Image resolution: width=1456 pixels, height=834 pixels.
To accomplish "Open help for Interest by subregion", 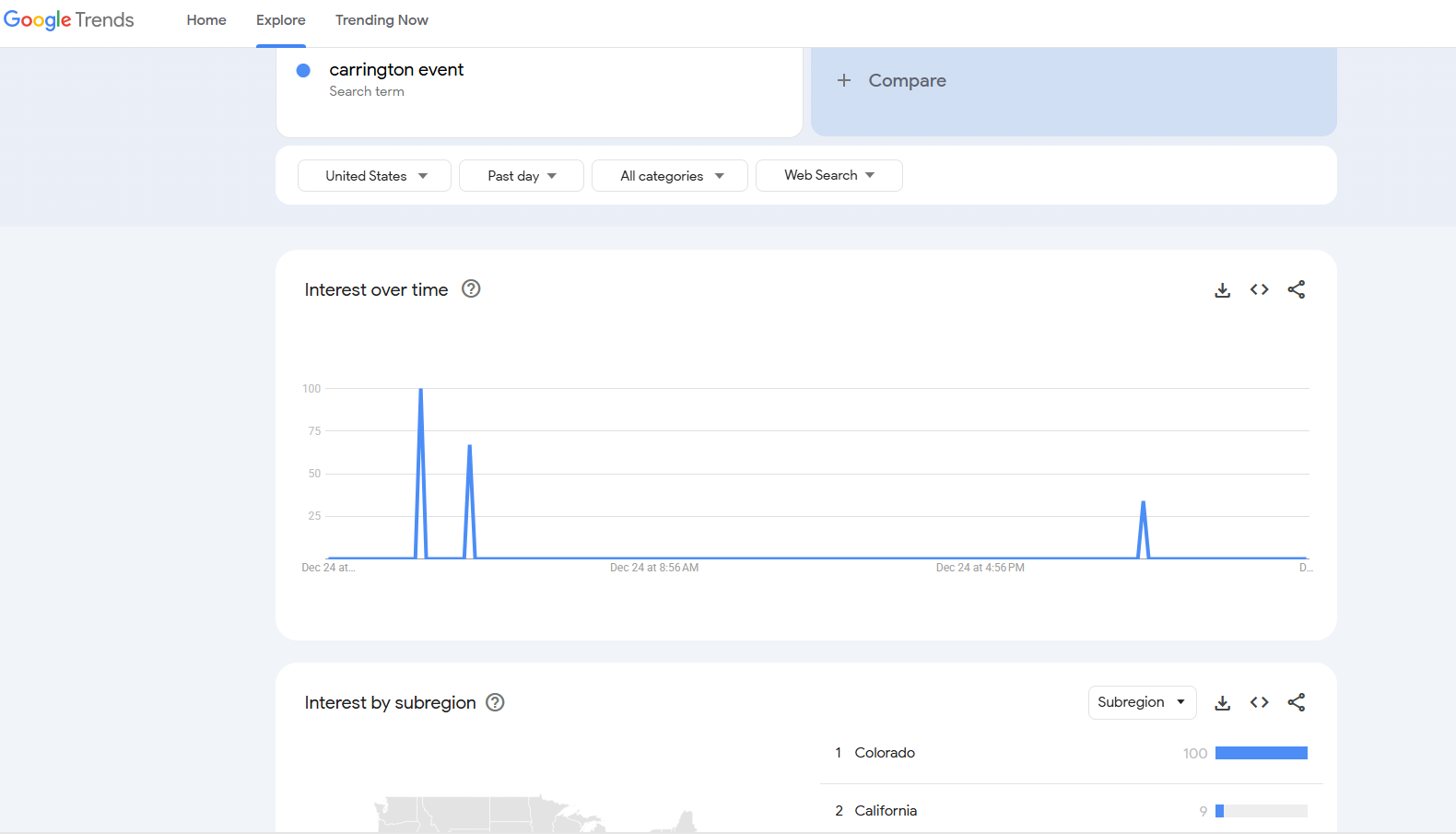I will tap(495, 702).
